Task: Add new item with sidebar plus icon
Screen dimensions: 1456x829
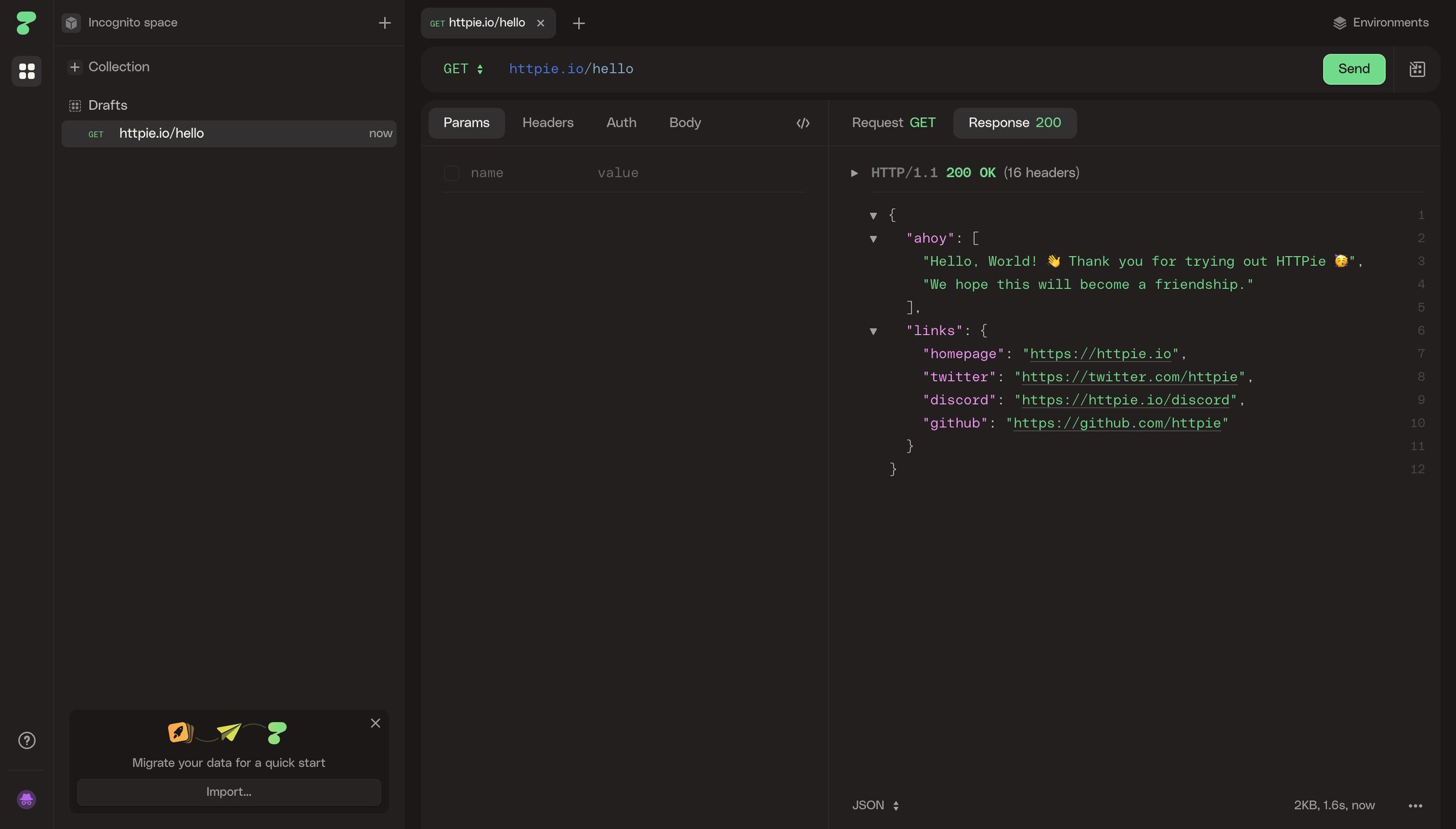Action: click(385, 23)
